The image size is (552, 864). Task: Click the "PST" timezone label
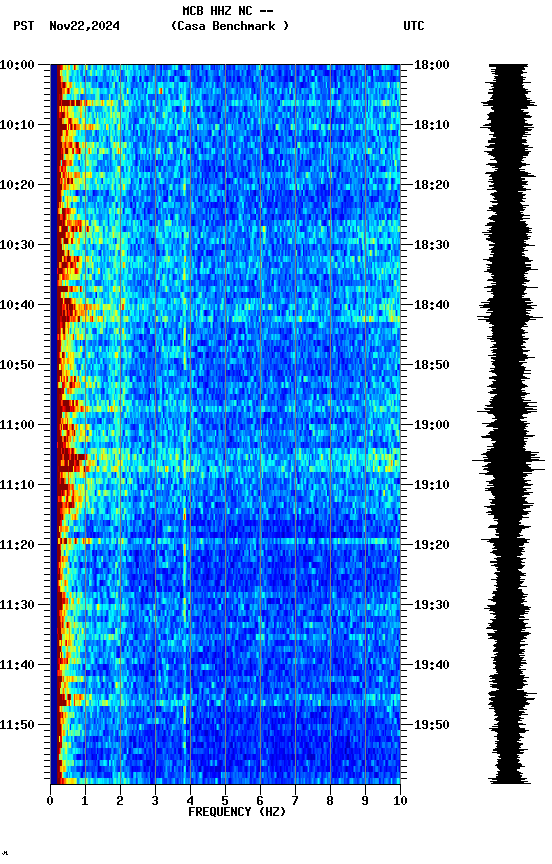click(24, 26)
